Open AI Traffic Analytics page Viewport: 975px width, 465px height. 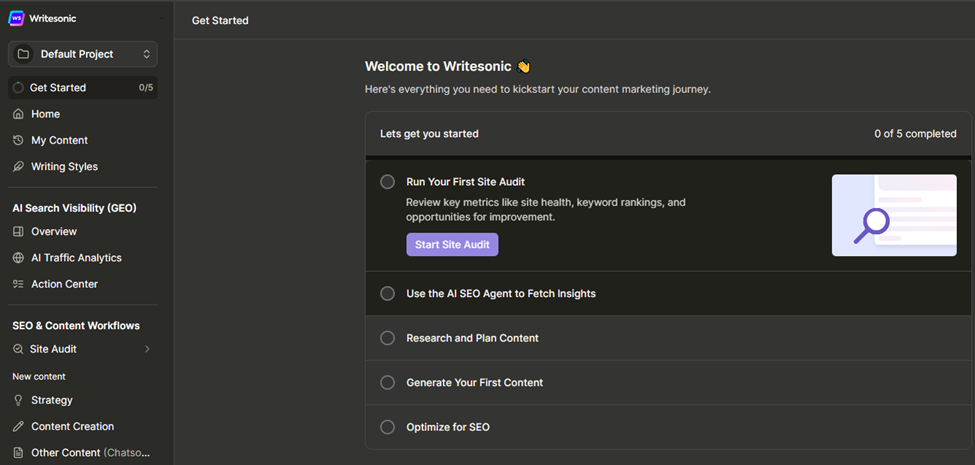[x=83, y=257]
